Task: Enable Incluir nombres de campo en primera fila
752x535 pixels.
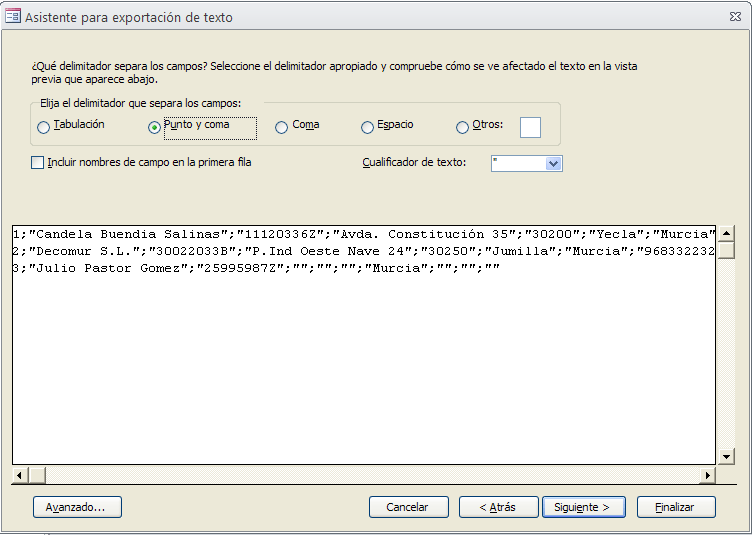Action: click(x=38, y=162)
